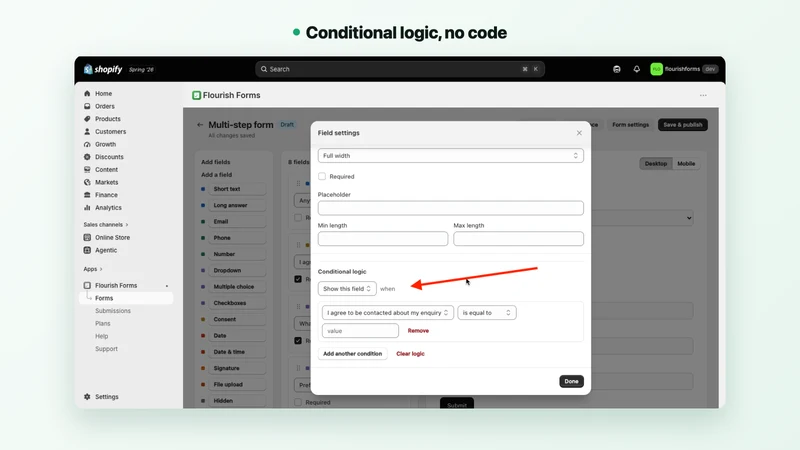
Task: Open Help in the sidebar
Action: [102, 336]
